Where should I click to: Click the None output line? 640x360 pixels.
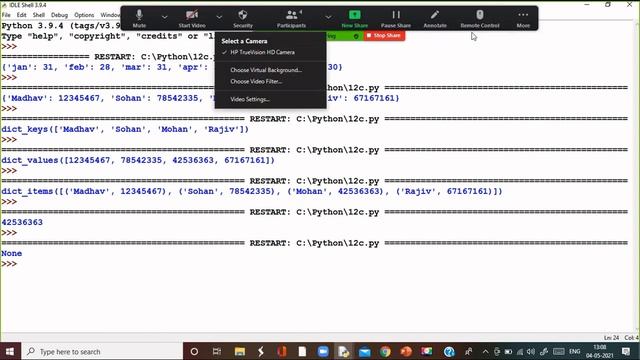coord(11,253)
